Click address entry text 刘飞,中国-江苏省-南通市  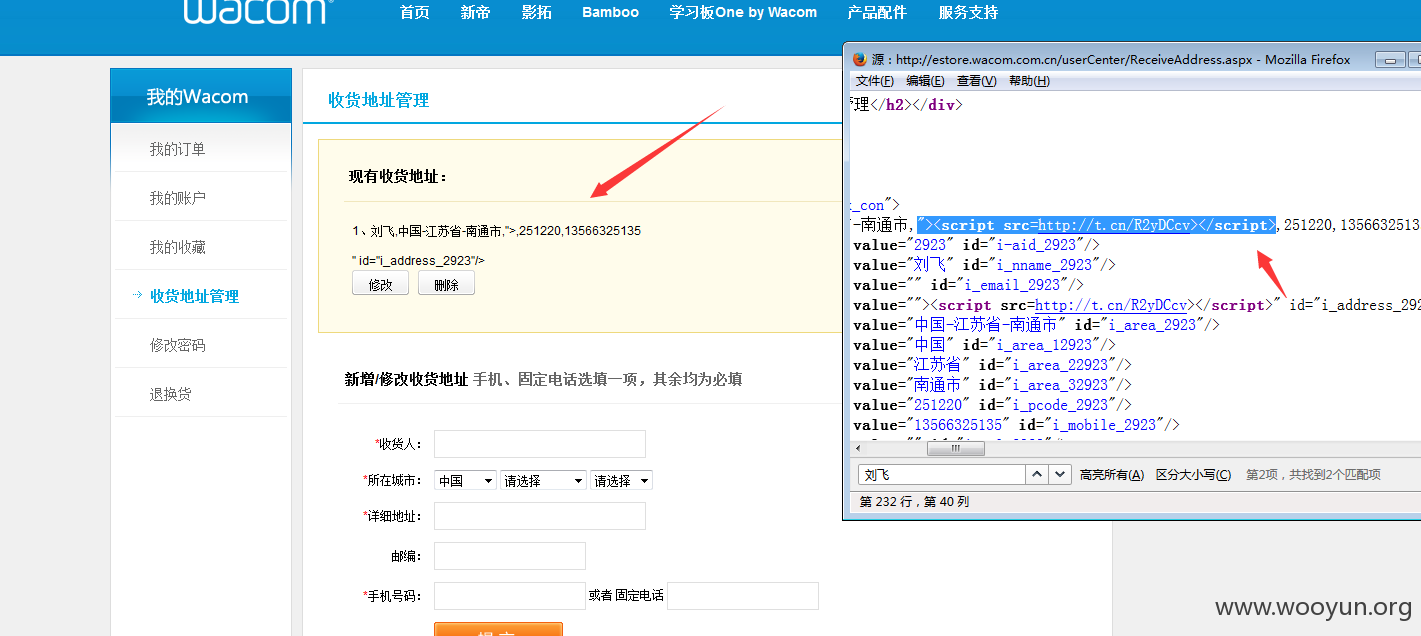pos(437,231)
